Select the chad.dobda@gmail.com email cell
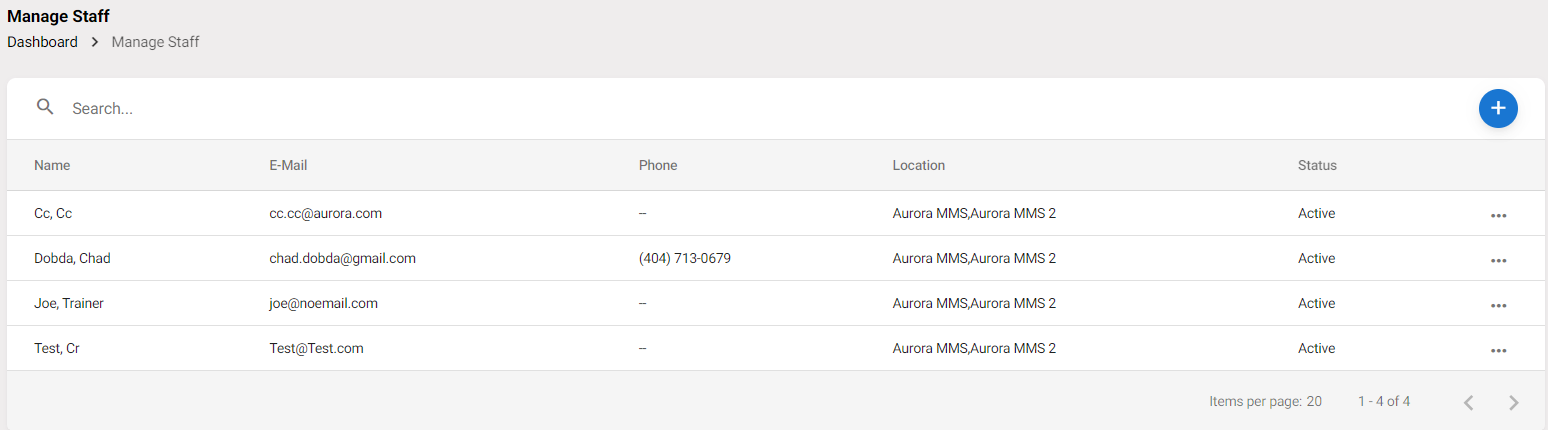Image resolution: width=1548 pixels, height=430 pixels. [342, 258]
